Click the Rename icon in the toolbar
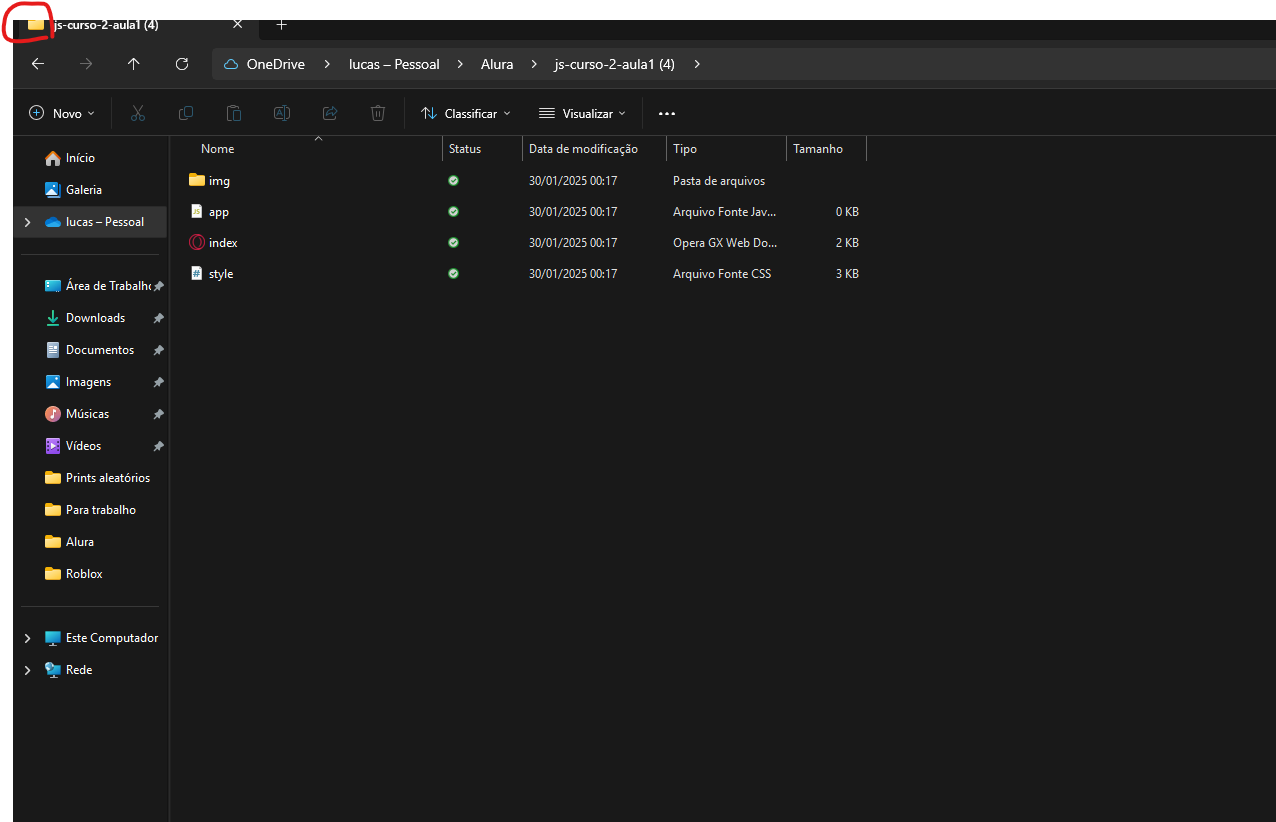Image resolution: width=1276 pixels, height=822 pixels. coord(282,113)
